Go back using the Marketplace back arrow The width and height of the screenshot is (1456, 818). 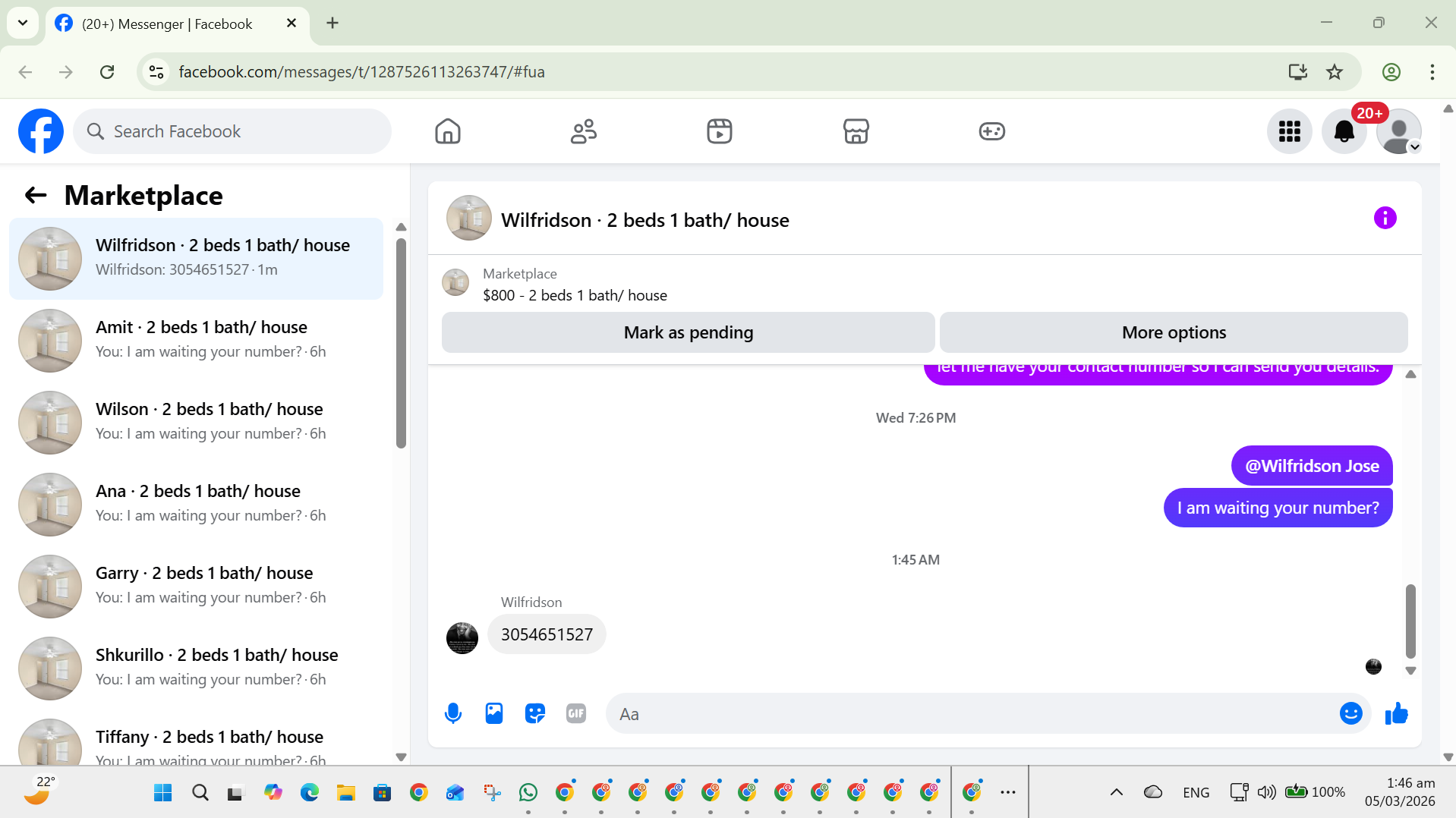point(36,196)
